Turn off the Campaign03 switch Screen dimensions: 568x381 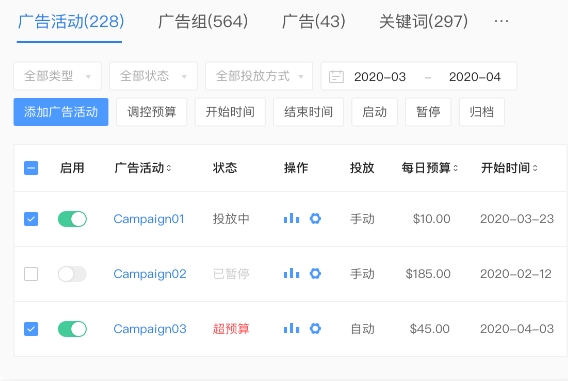coord(72,329)
